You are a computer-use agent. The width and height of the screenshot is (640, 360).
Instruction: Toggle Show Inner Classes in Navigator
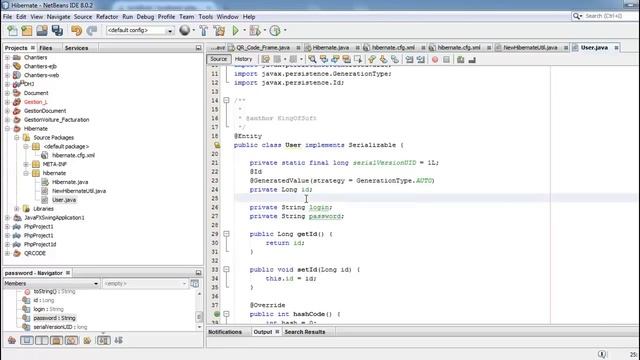pos(72,340)
